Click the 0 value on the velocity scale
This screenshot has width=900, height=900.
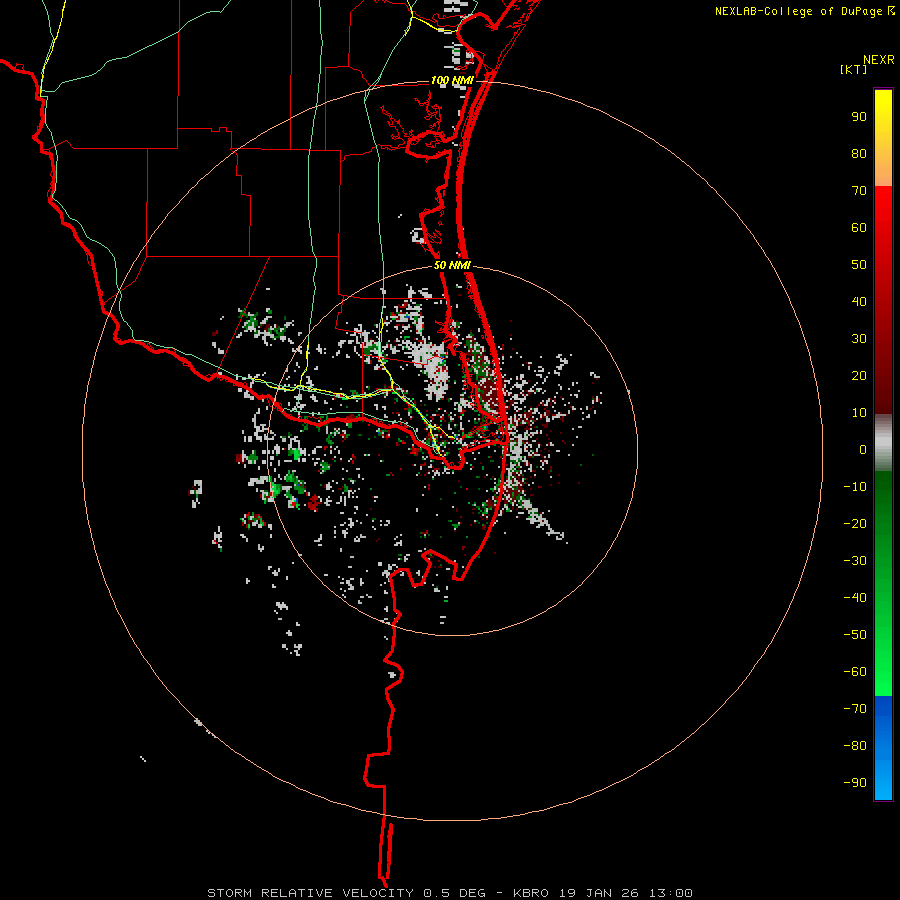863,449
